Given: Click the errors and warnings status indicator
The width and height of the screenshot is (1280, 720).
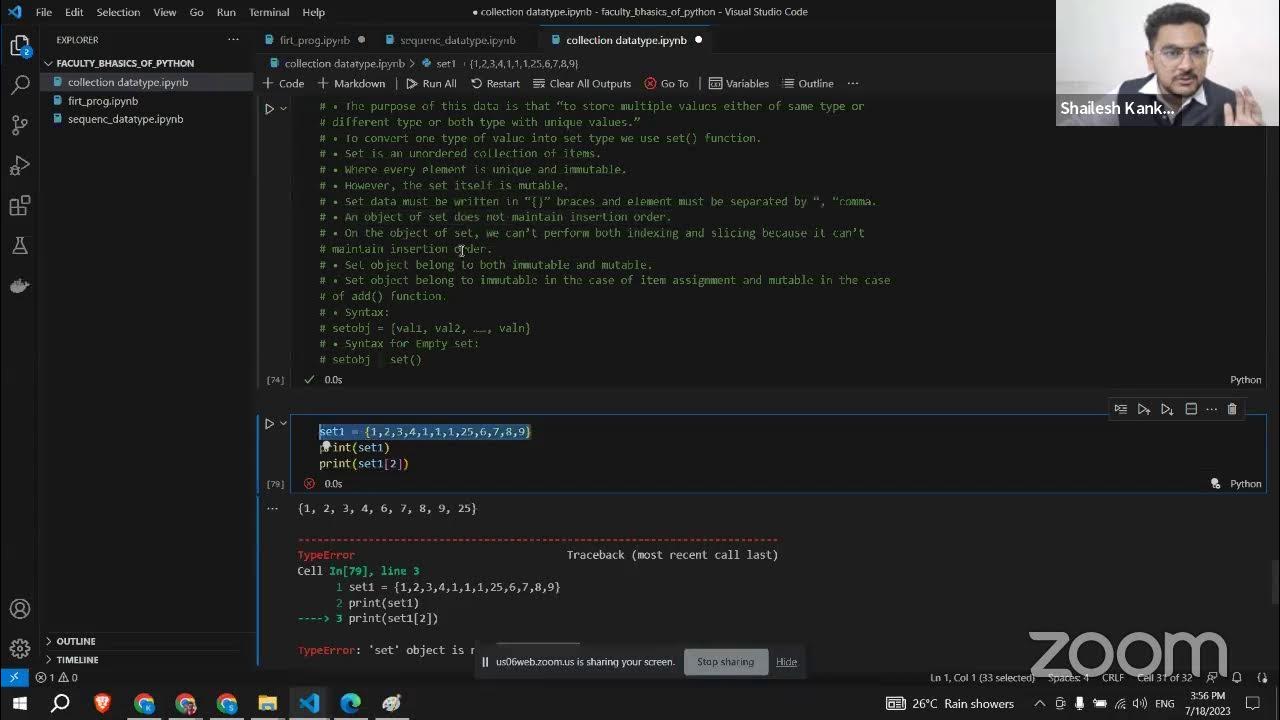Looking at the screenshot, I should point(57,678).
